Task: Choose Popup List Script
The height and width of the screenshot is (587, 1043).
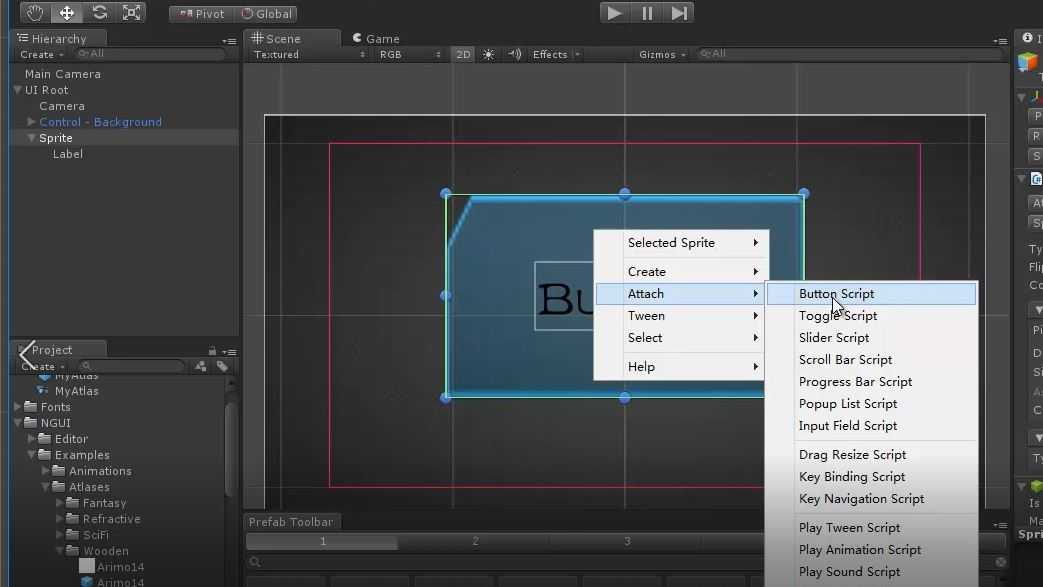Action: point(871,403)
